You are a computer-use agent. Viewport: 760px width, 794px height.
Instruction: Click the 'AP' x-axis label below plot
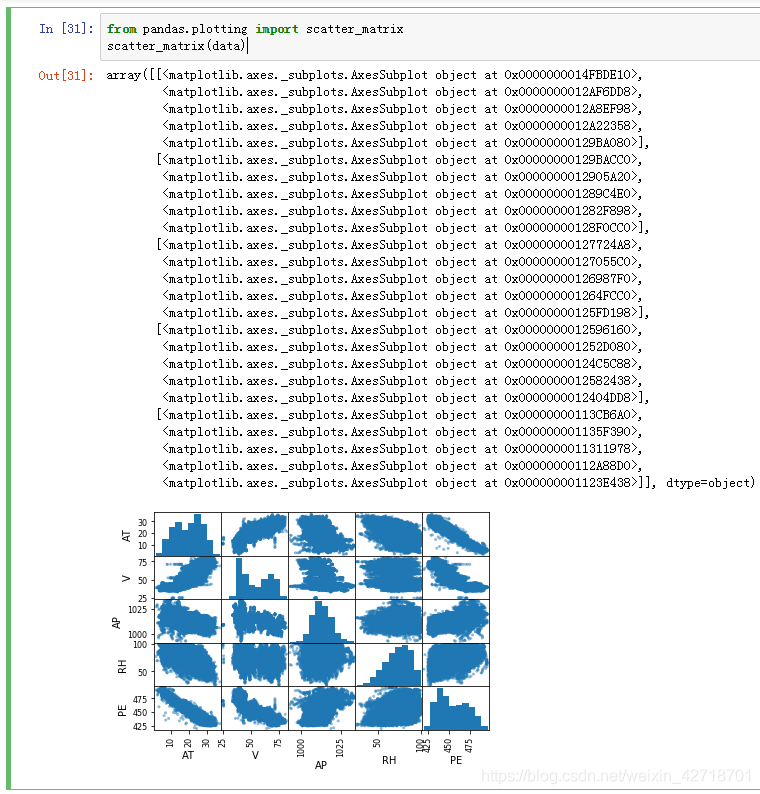point(321,765)
